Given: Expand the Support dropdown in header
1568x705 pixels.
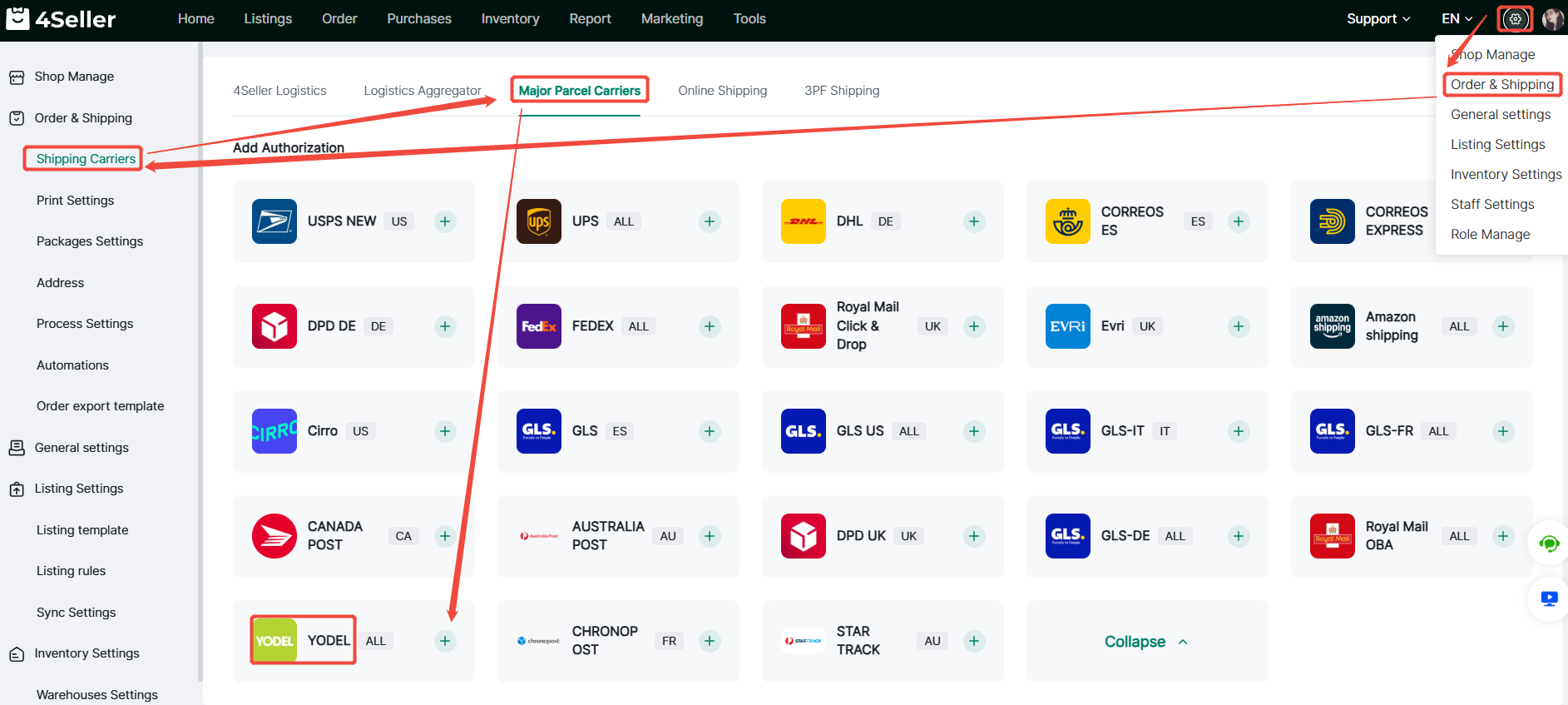Looking at the screenshot, I should pyautogui.click(x=1378, y=18).
